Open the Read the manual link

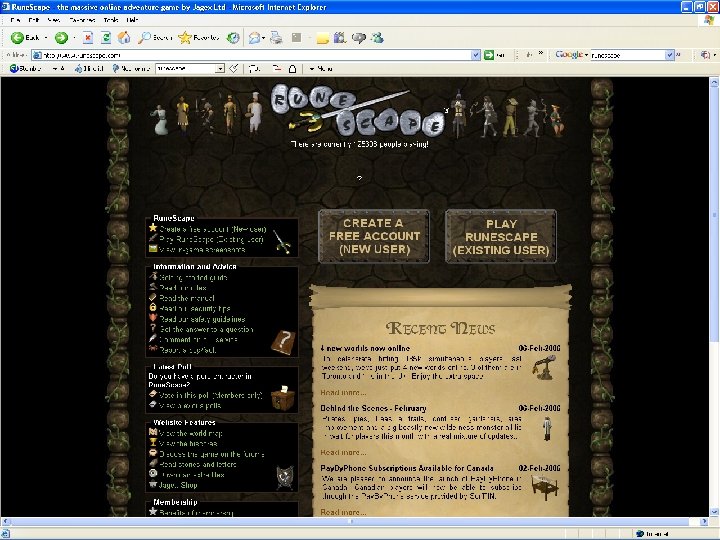(x=187, y=298)
